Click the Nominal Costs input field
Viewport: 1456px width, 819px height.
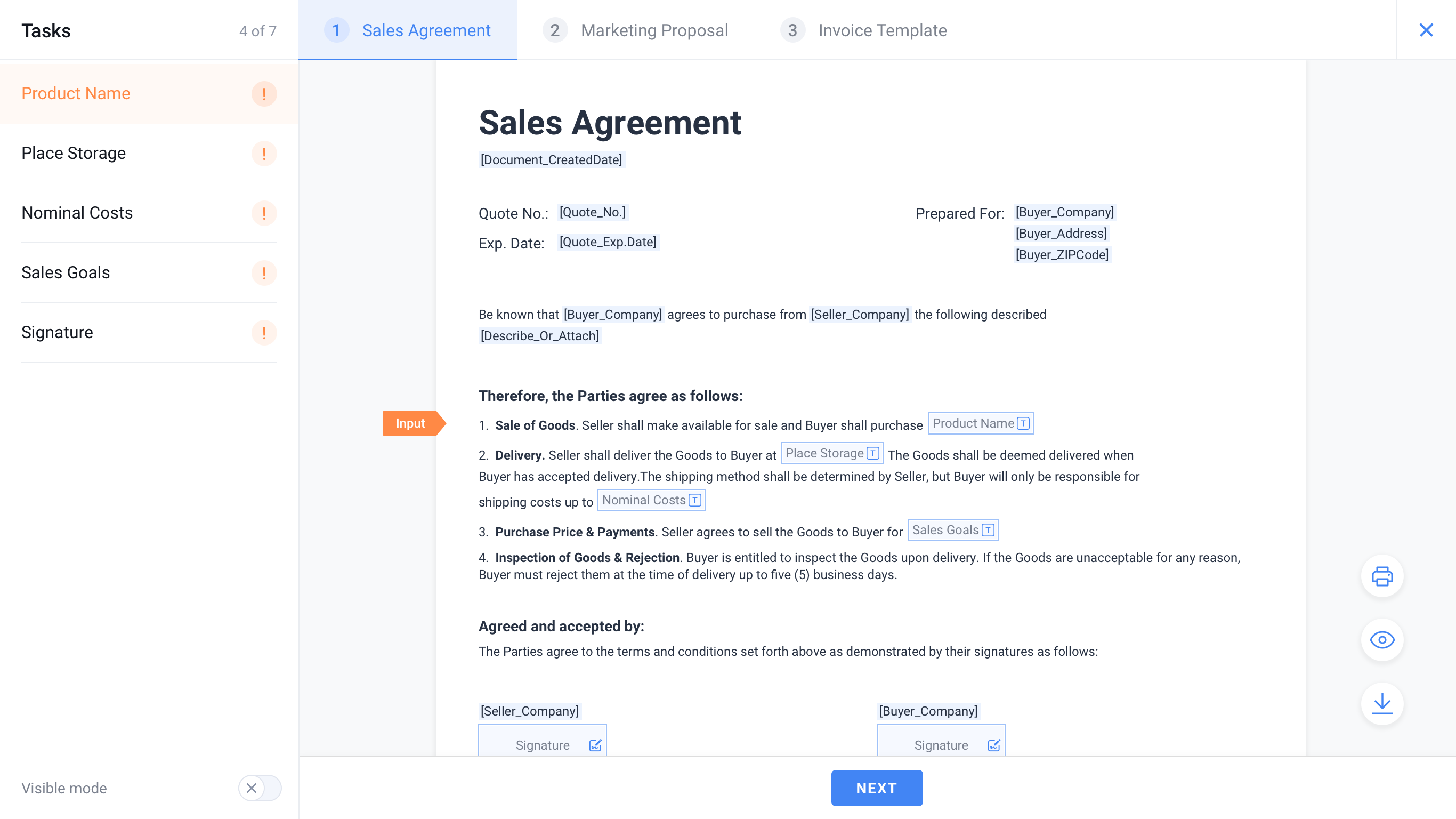coord(651,501)
